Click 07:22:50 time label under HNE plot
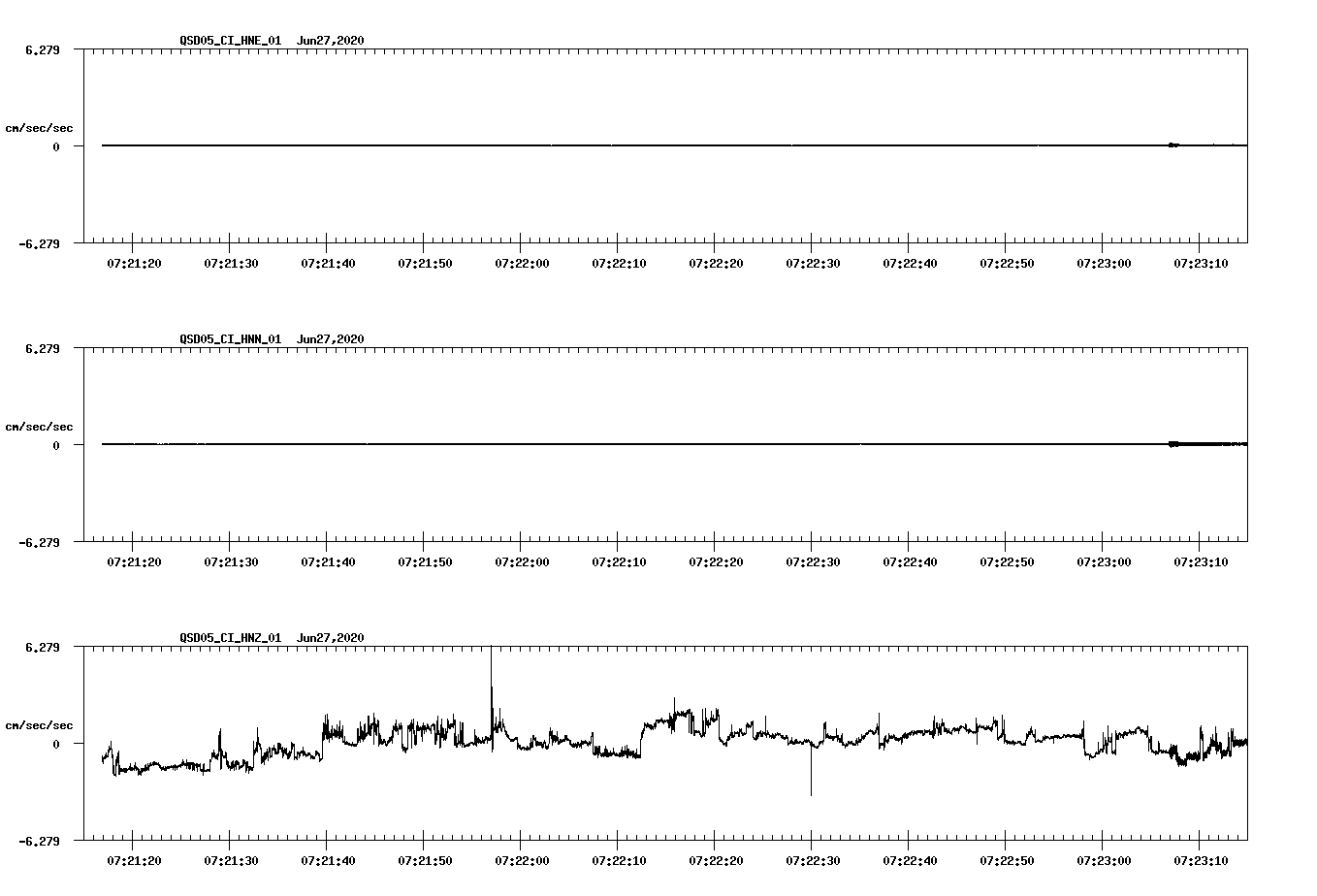 1007,263
